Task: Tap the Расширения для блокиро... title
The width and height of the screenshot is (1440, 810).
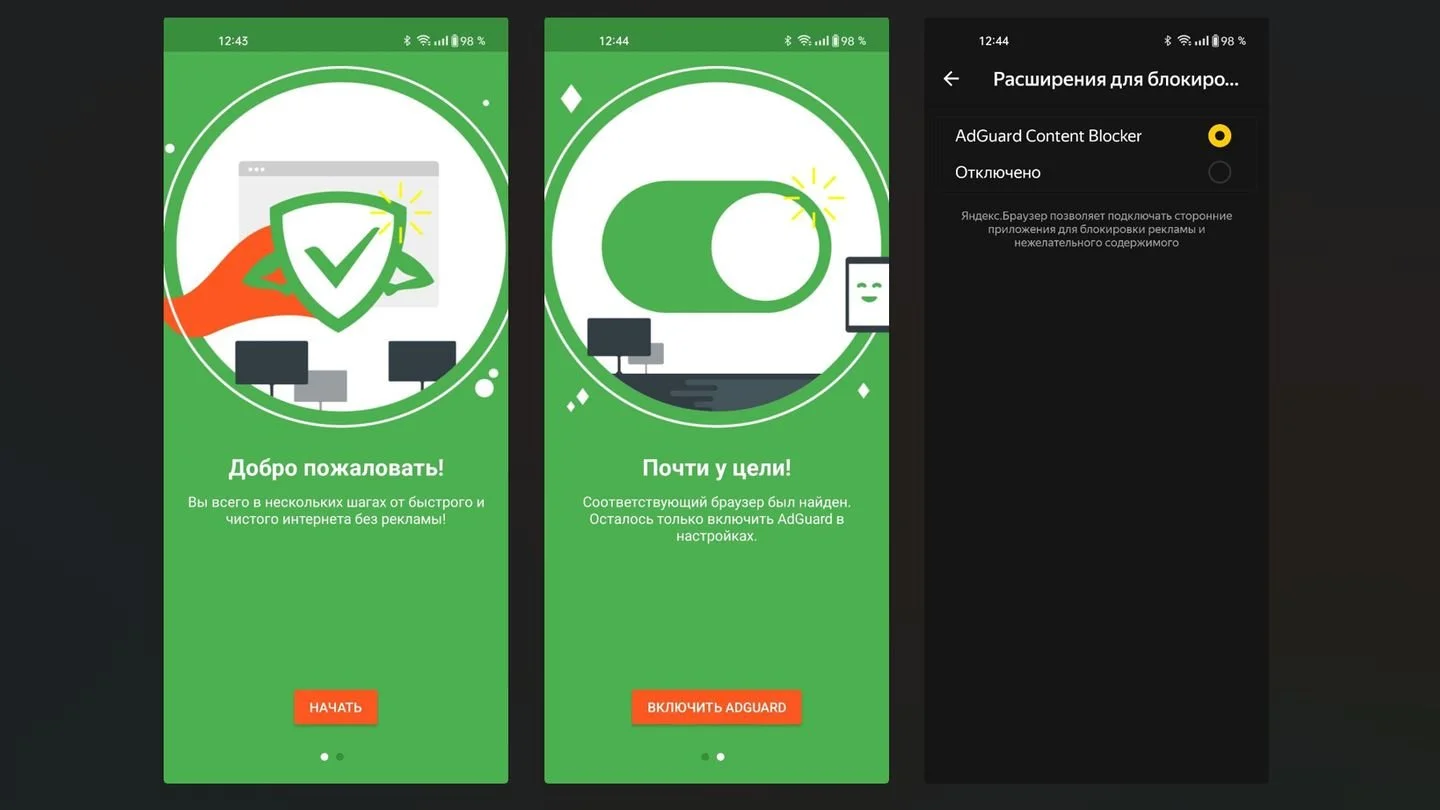Action: pos(1116,79)
